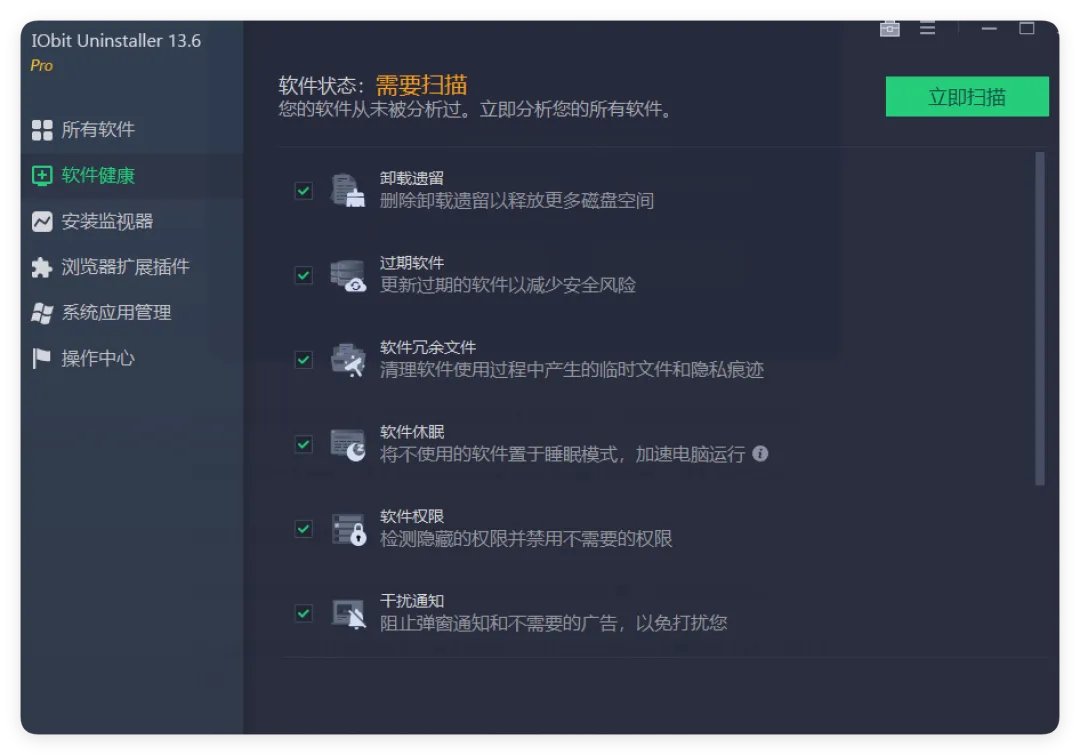This screenshot has height=755, width=1080.
Task: Click the 浏览器扩展插件 puzzle icon
Action: pyautogui.click(x=42, y=267)
